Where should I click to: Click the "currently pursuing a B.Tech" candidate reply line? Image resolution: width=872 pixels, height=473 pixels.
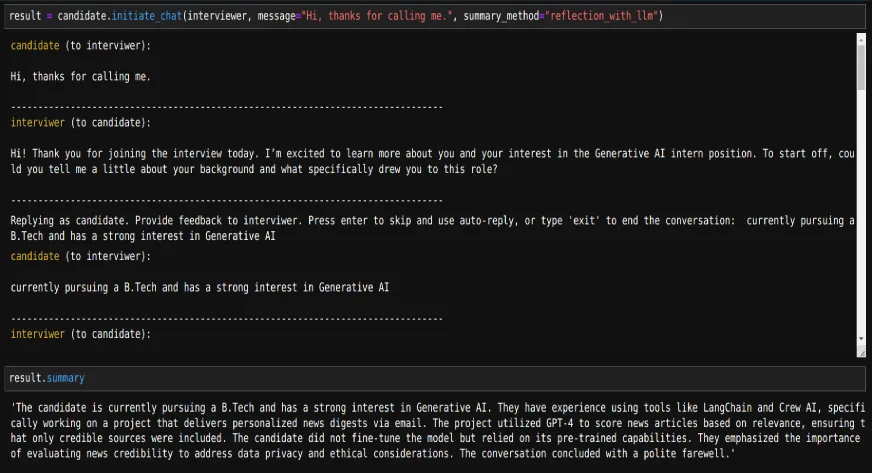coord(200,287)
